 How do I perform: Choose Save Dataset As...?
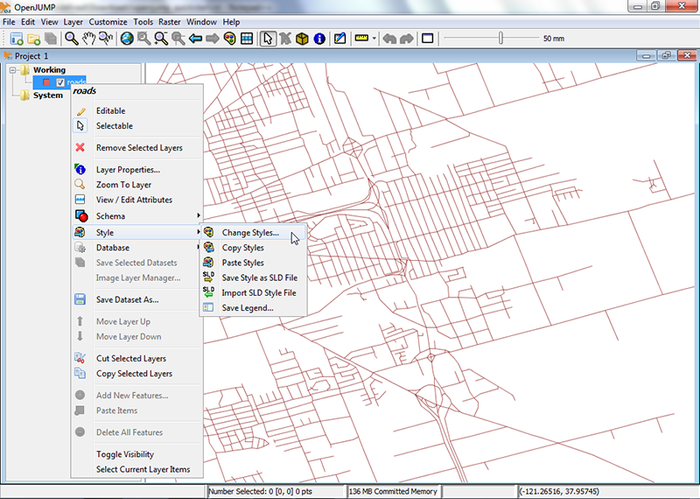[x=137, y=299]
